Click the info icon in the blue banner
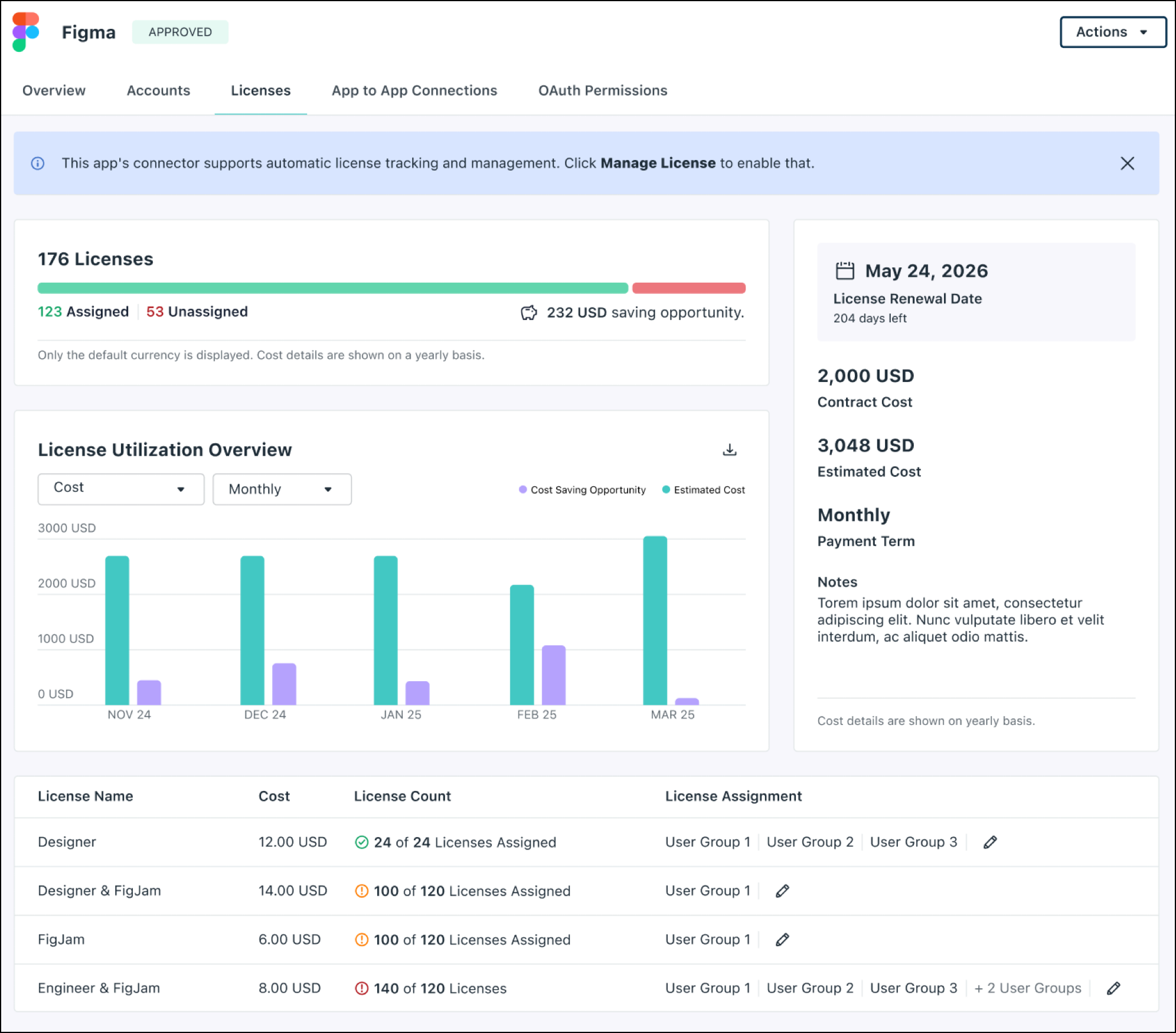 click(x=38, y=164)
